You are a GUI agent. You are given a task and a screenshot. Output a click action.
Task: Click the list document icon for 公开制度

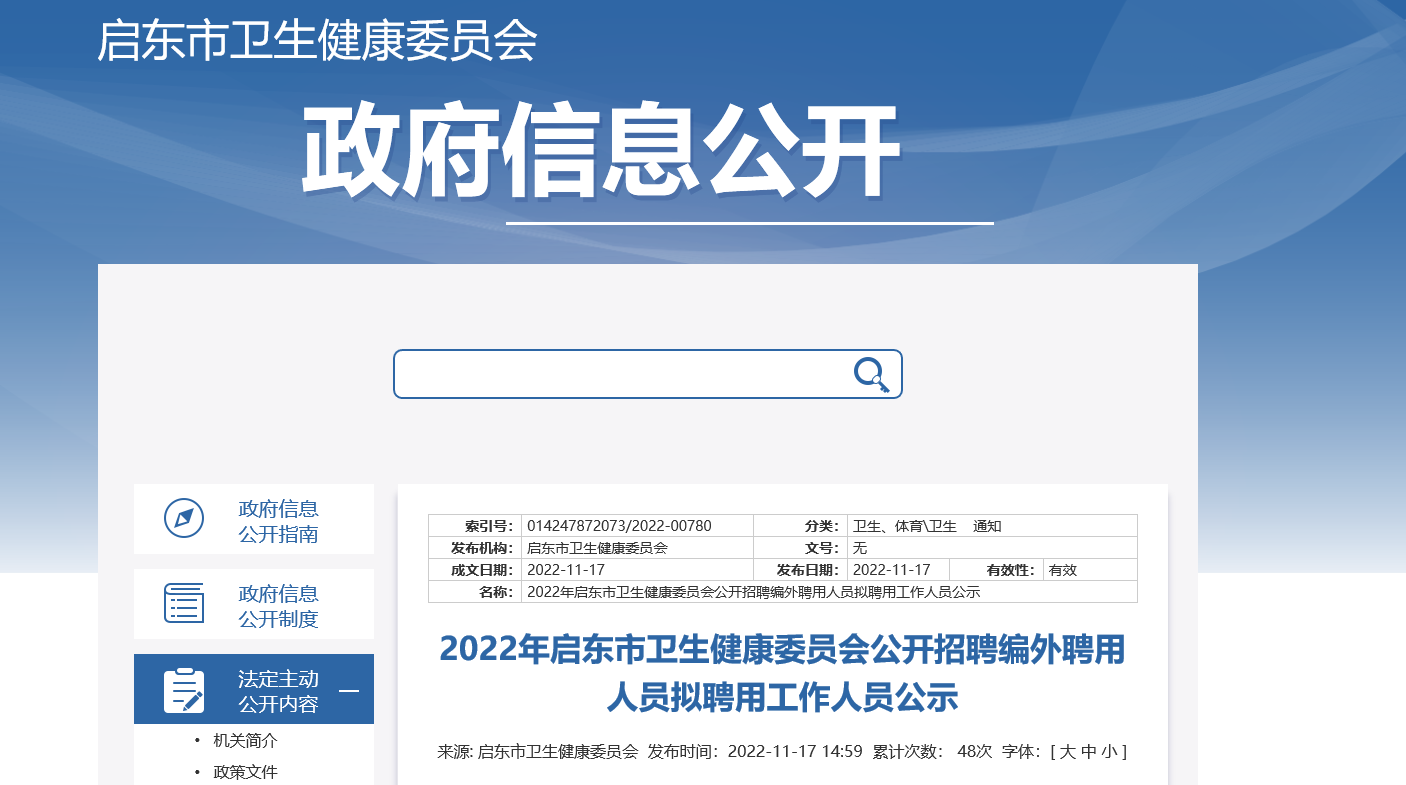[184, 603]
